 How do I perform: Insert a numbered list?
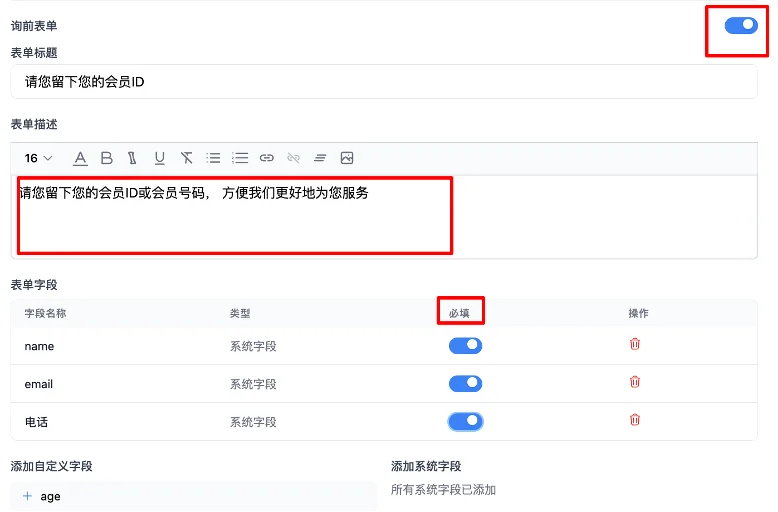click(x=240, y=158)
